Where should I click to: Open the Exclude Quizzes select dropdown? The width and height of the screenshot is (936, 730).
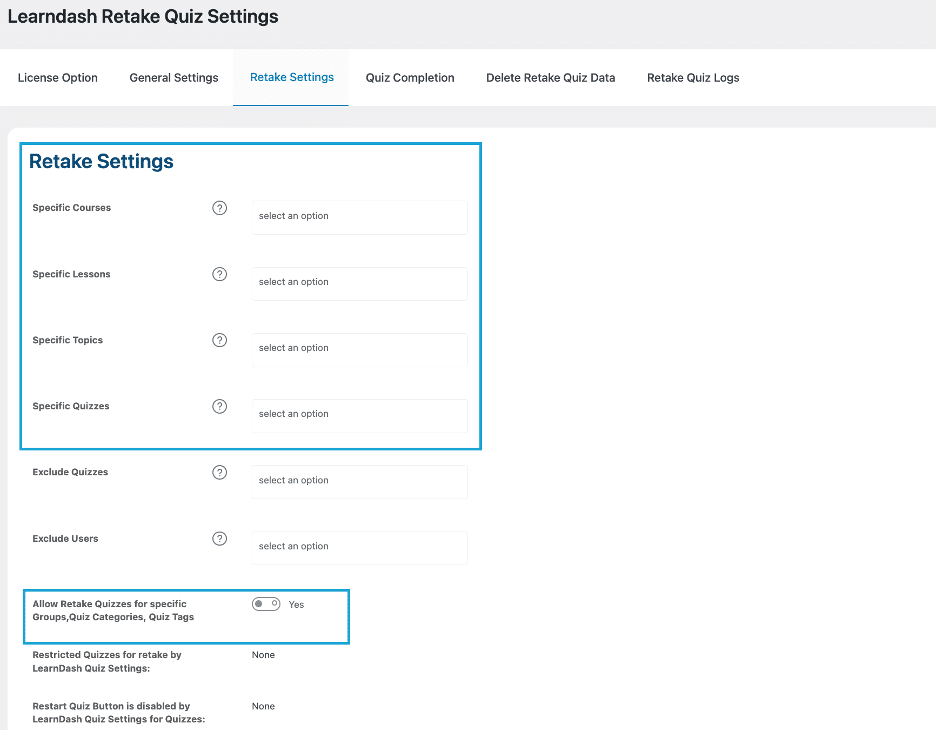[x=359, y=482]
